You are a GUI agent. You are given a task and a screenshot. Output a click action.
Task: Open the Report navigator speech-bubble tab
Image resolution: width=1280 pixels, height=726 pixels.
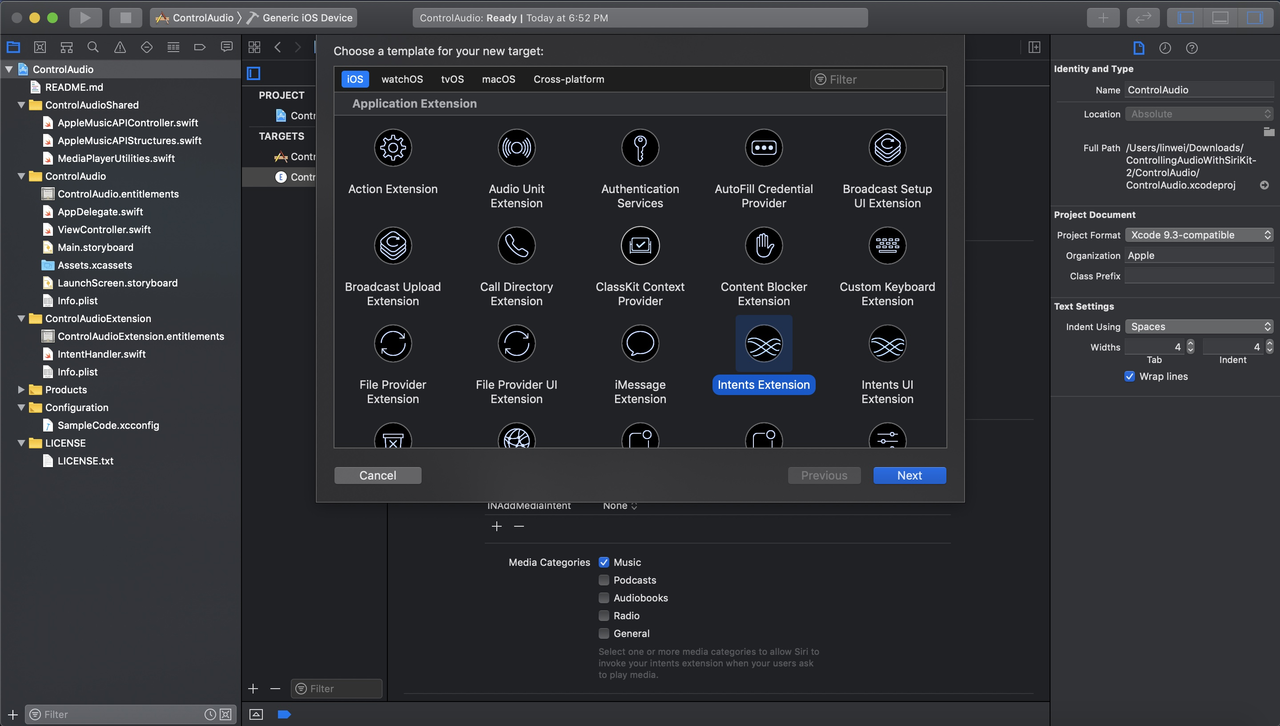(227, 47)
